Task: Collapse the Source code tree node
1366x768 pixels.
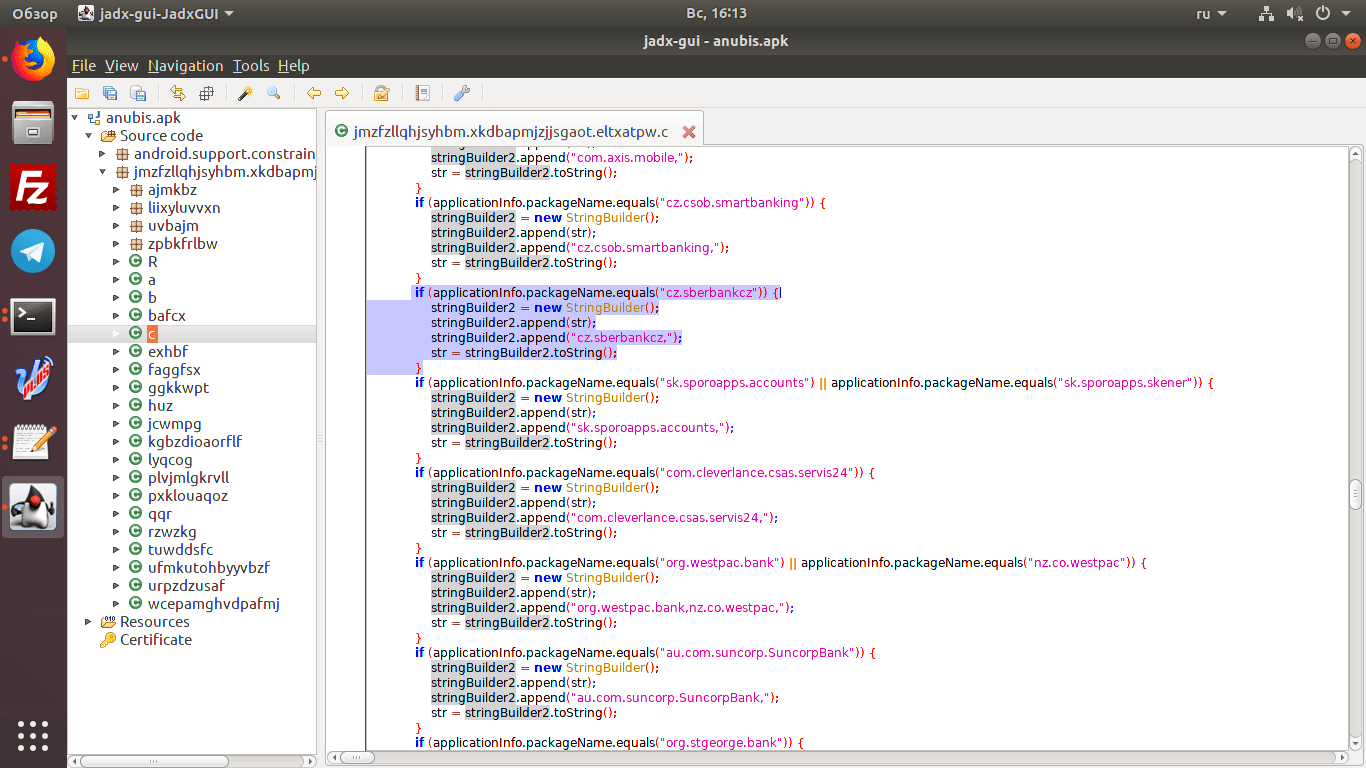Action: pyautogui.click(x=89, y=136)
